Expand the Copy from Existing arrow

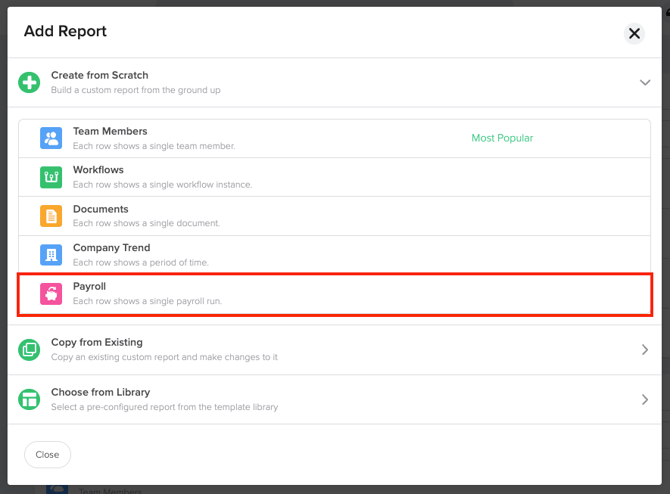click(x=645, y=350)
